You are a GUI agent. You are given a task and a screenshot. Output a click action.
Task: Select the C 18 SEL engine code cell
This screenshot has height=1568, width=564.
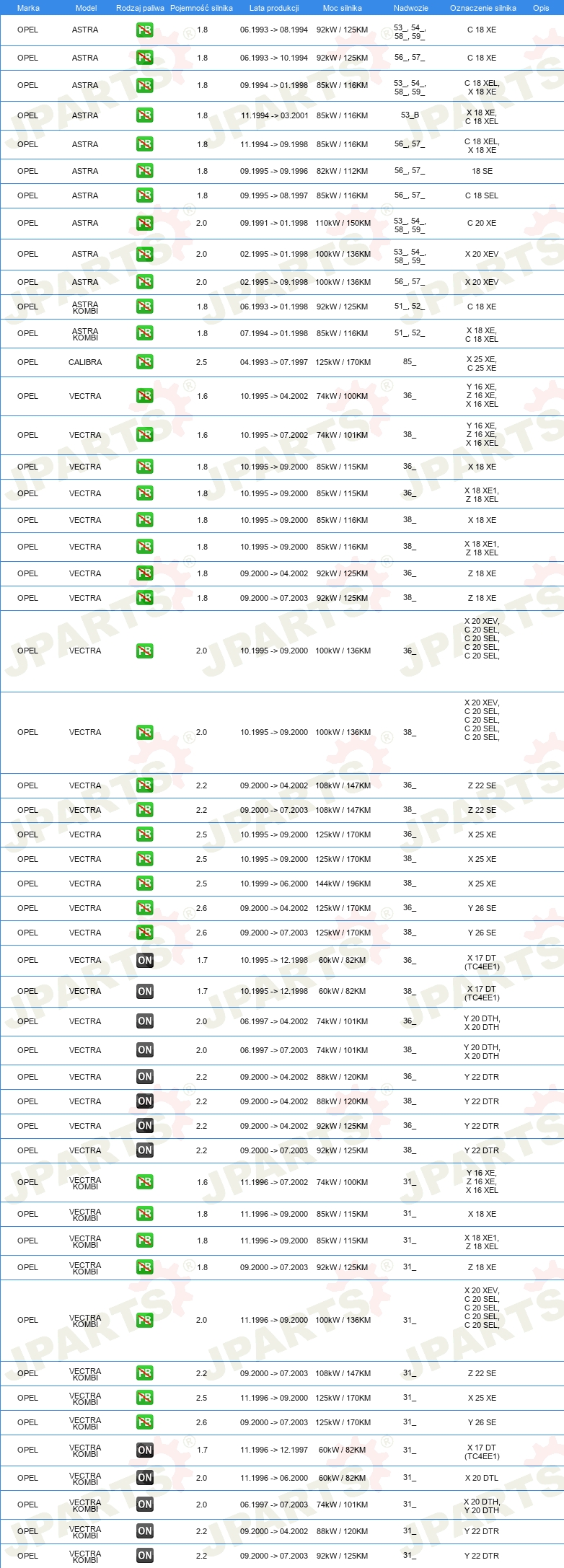(x=482, y=195)
